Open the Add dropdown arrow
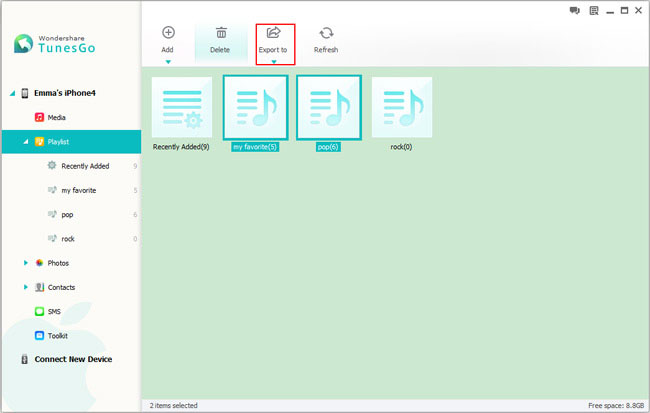This screenshot has width=650, height=413. pos(168,62)
